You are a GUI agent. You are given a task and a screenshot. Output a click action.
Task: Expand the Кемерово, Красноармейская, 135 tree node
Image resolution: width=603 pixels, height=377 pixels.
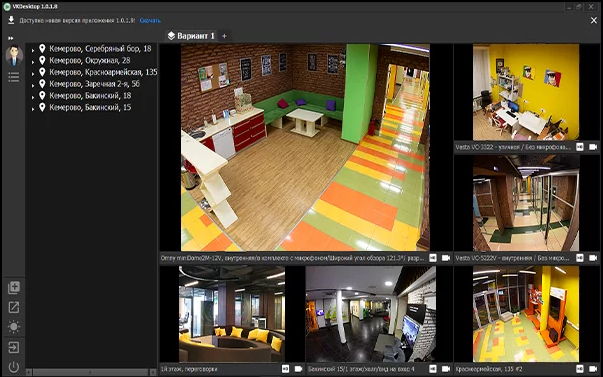tap(33, 73)
